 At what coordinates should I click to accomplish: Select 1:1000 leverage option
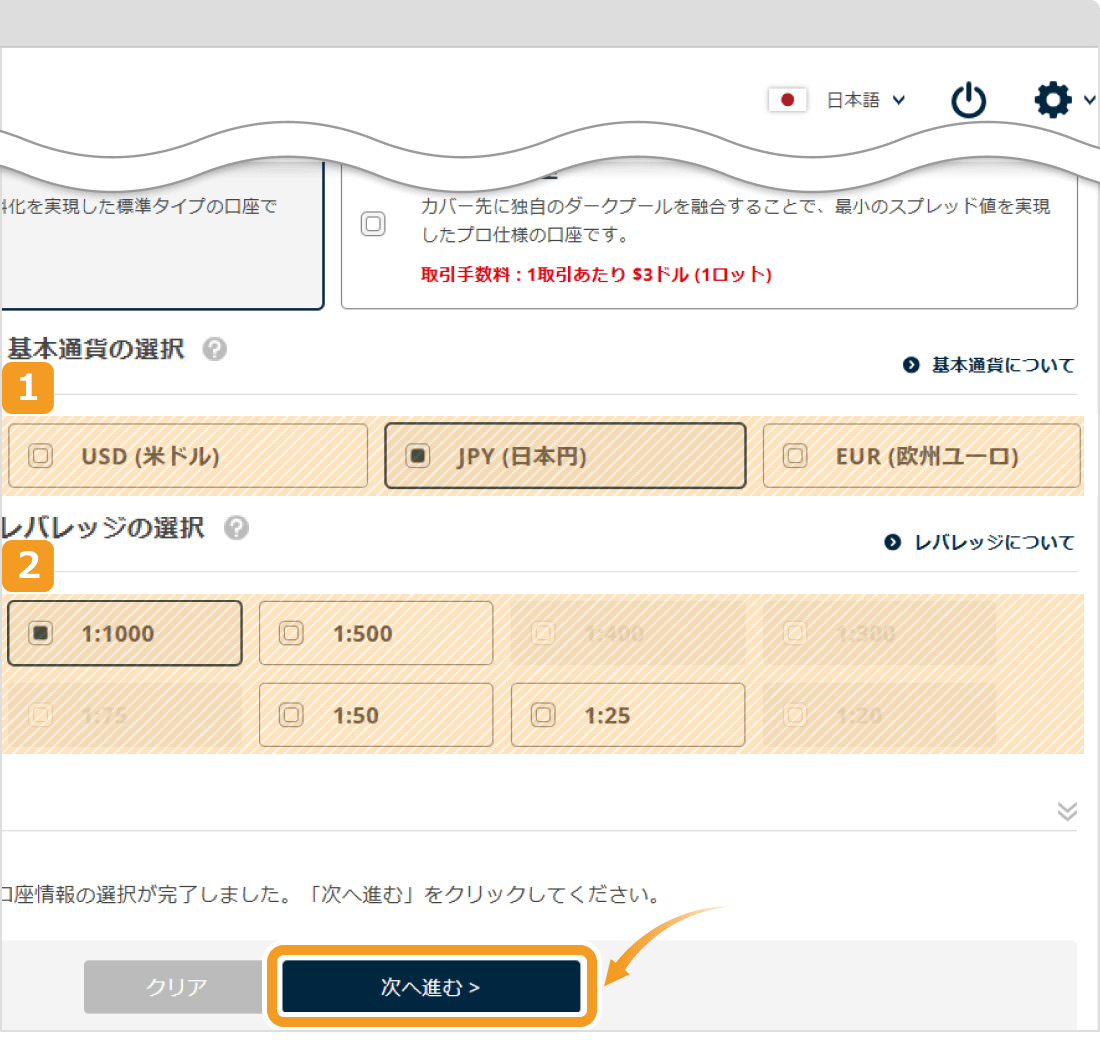(x=125, y=633)
